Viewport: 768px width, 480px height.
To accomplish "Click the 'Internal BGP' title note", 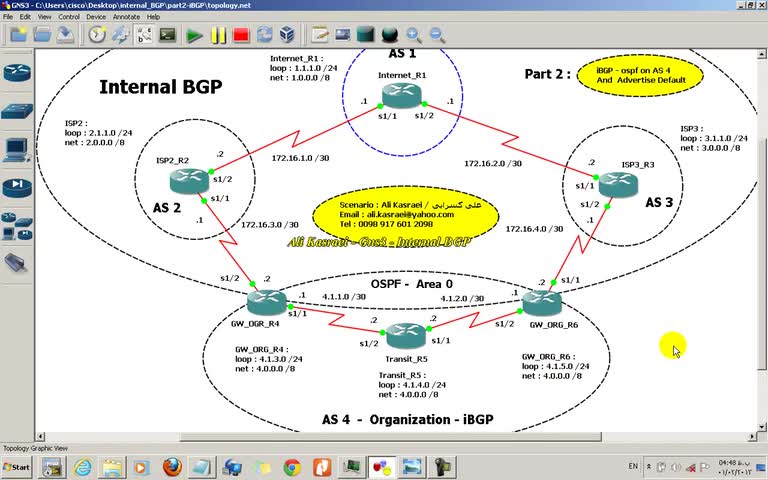I will 161,87.
